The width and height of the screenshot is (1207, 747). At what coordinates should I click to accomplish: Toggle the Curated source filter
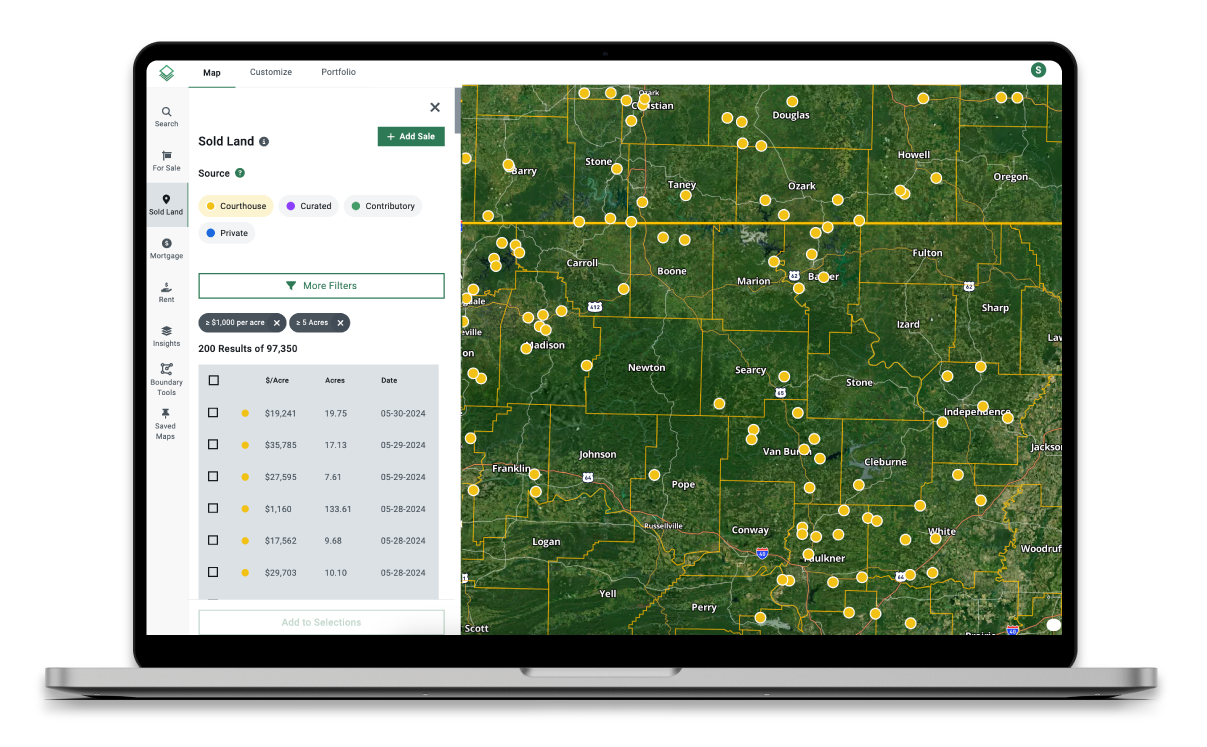(x=308, y=206)
